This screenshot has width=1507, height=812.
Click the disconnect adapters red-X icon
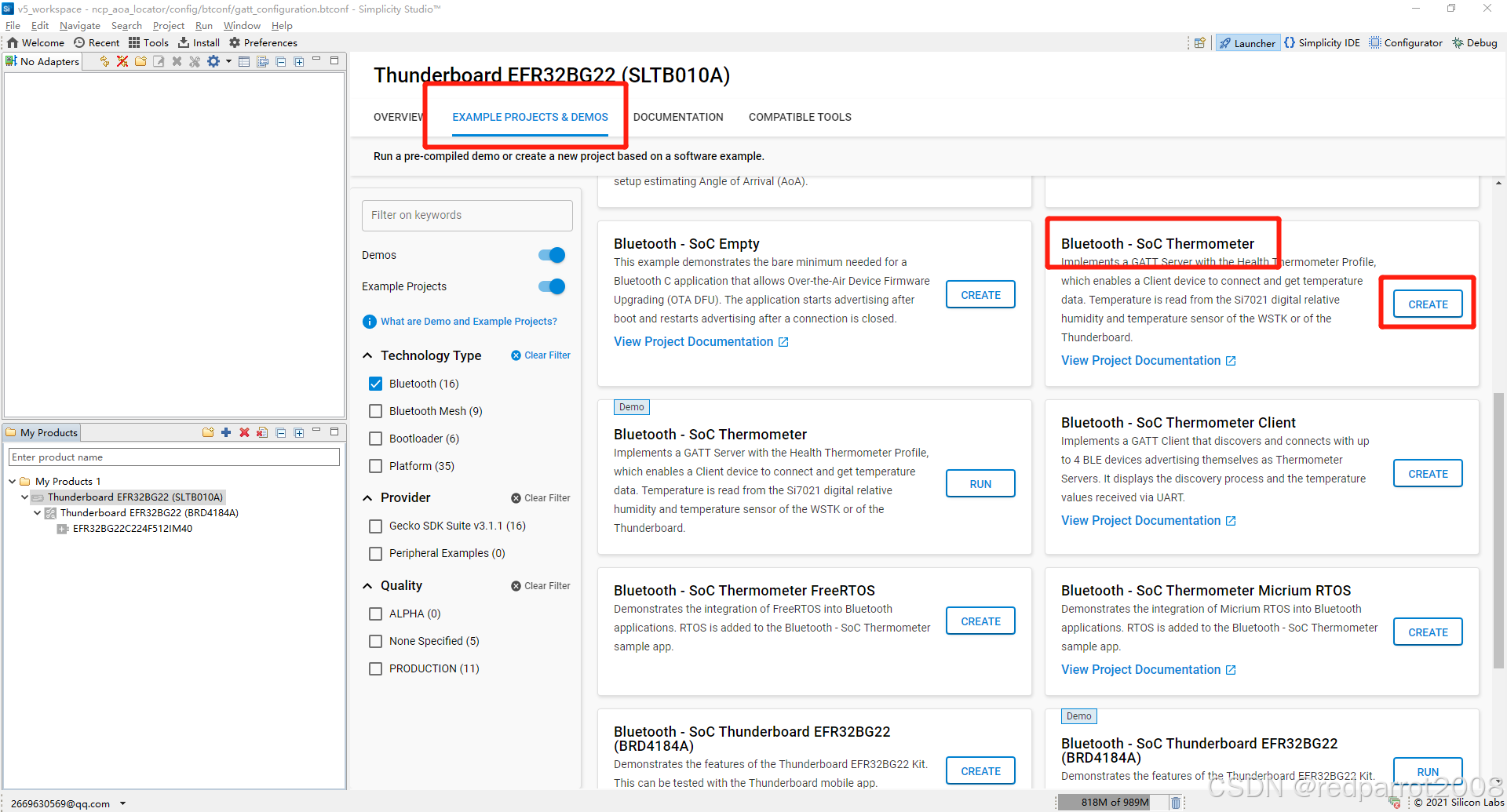pyautogui.click(x=122, y=61)
